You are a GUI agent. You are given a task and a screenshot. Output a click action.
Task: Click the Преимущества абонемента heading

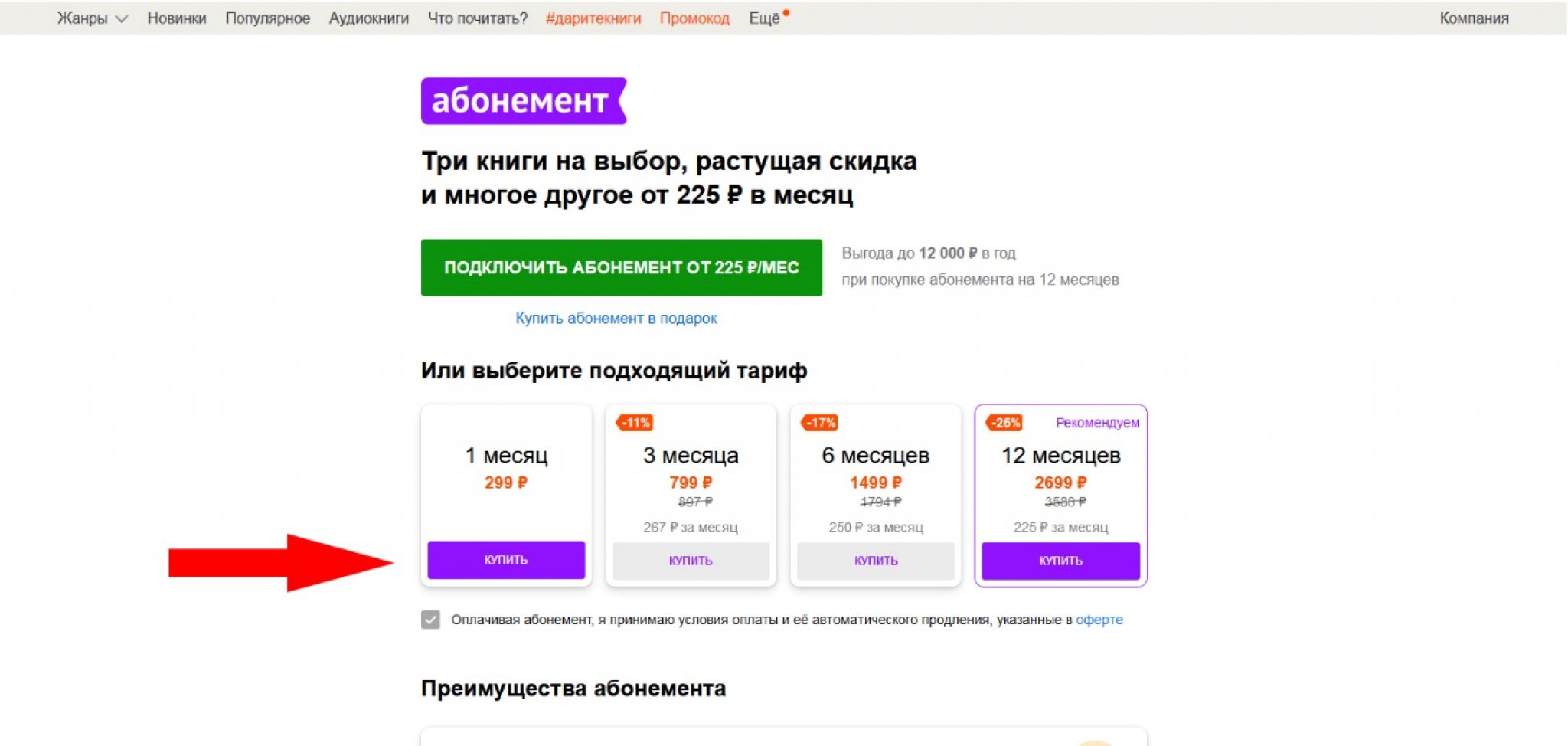click(573, 688)
